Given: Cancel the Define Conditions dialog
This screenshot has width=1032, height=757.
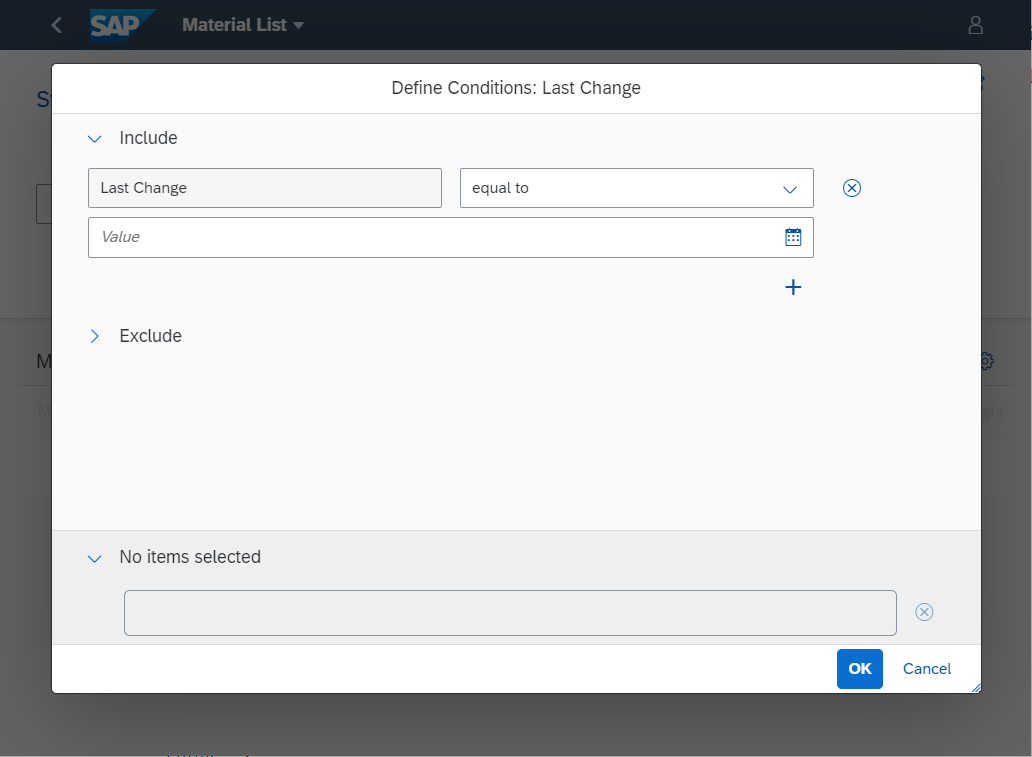Looking at the screenshot, I should point(926,669).
